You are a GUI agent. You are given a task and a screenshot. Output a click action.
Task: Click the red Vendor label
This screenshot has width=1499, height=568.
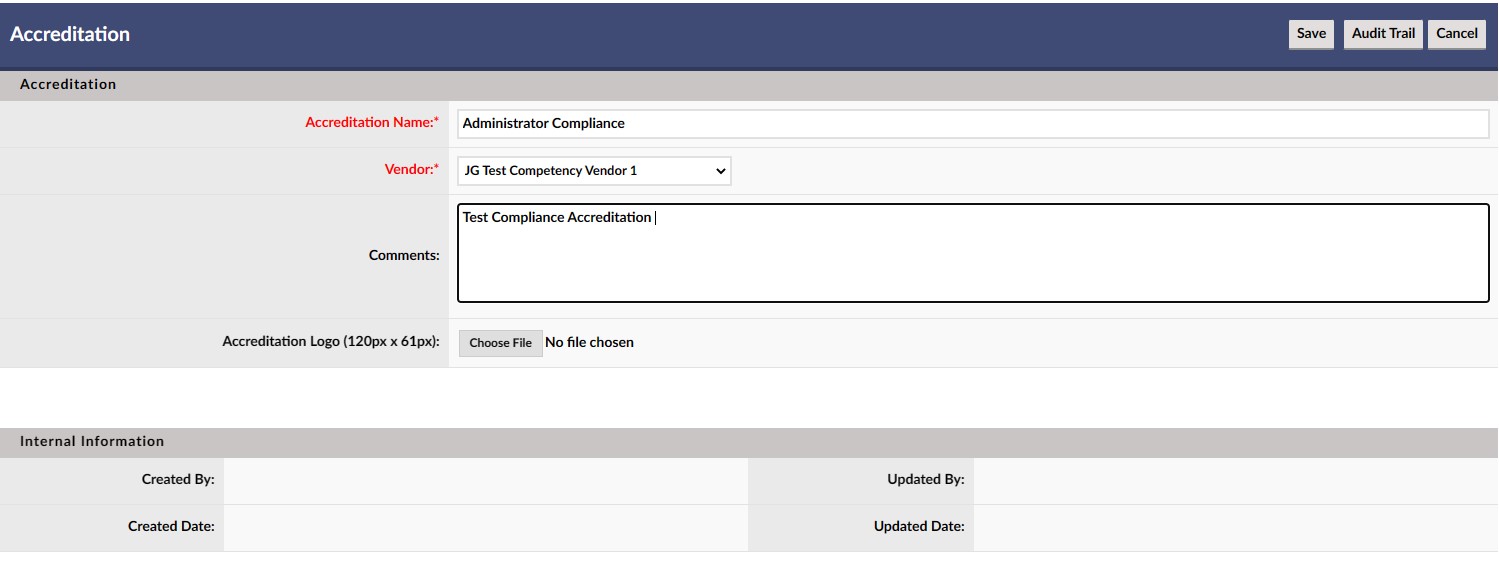[x=412, y=170]
